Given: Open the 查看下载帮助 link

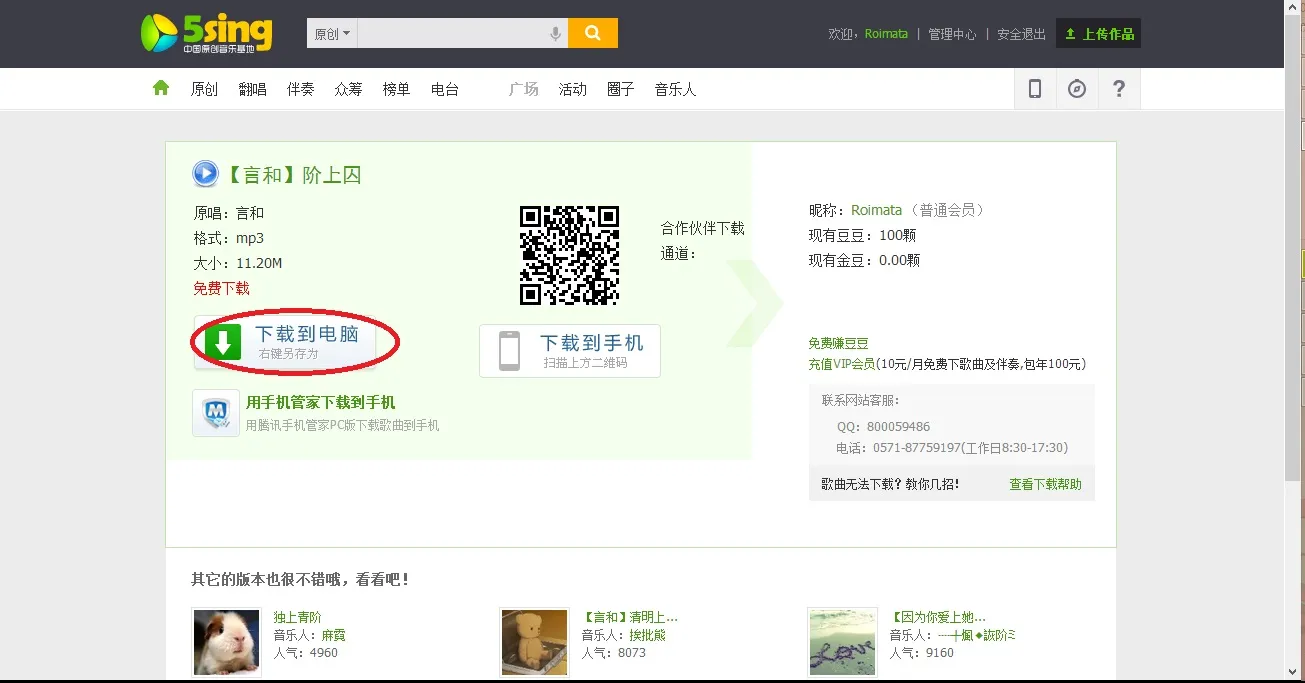Looking at the screenshot, I should point(1045,484).
